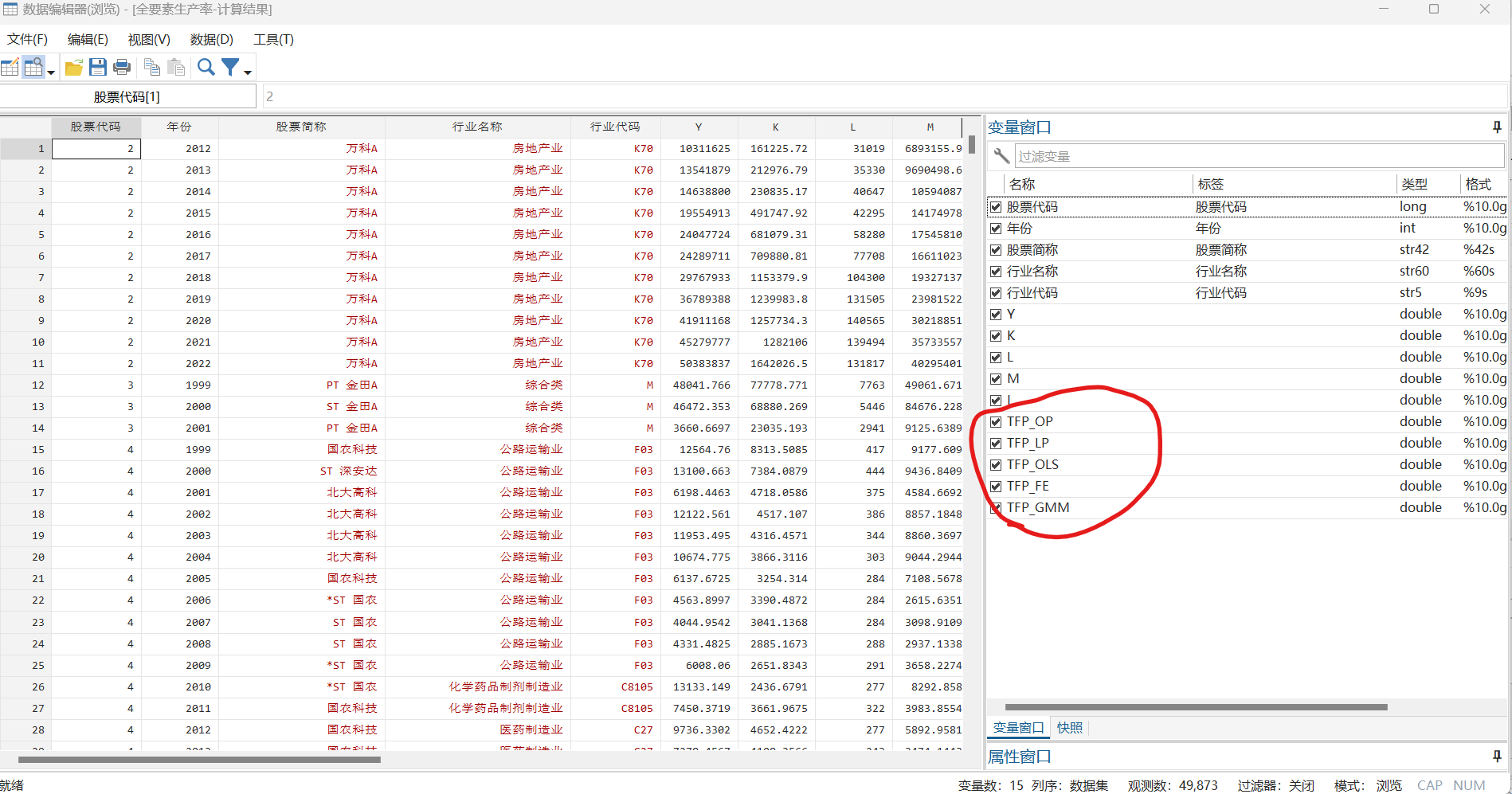Save the dataset using the save icon
1512x794 pixels.
point(98,67)
